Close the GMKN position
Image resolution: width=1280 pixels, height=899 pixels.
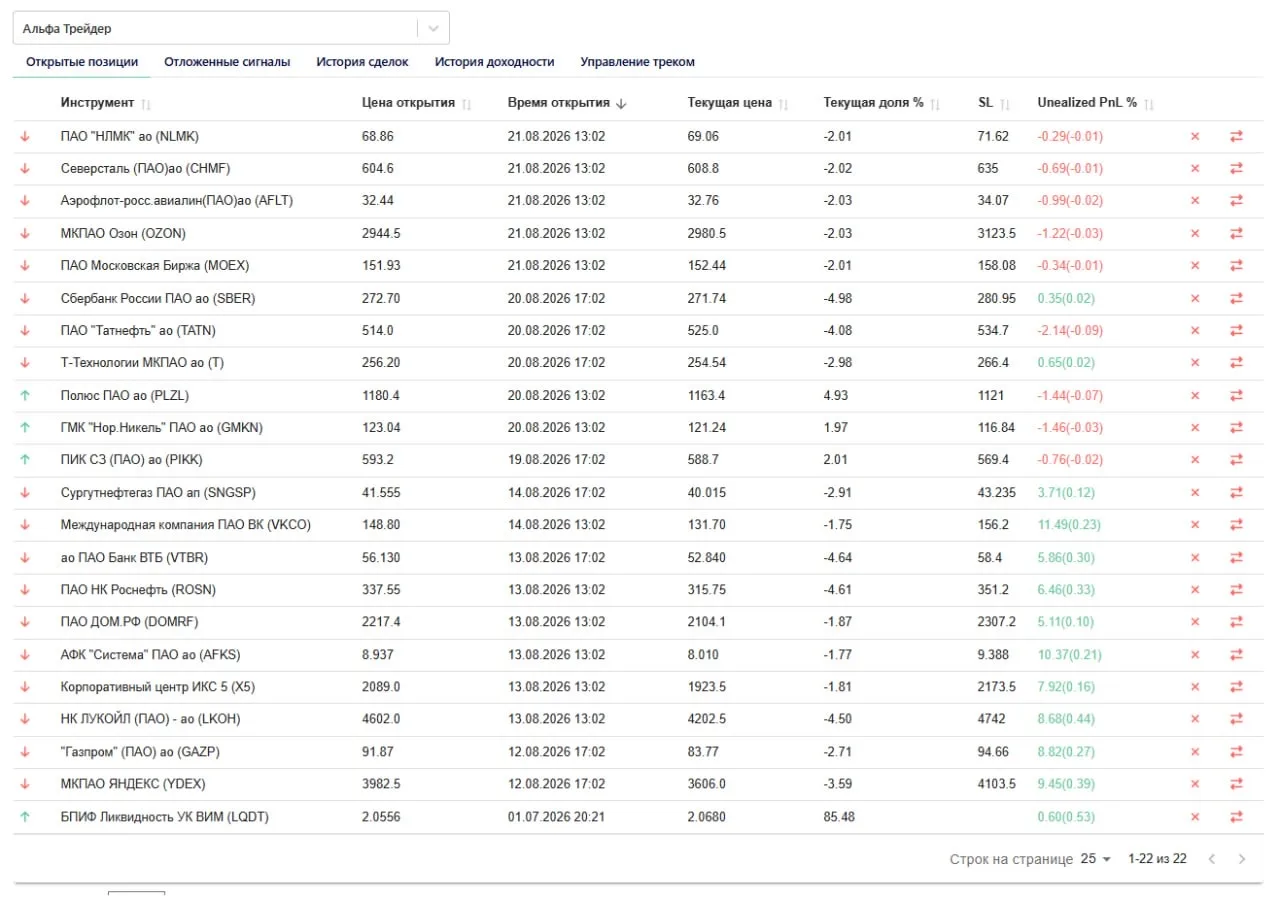[1194, 428]
